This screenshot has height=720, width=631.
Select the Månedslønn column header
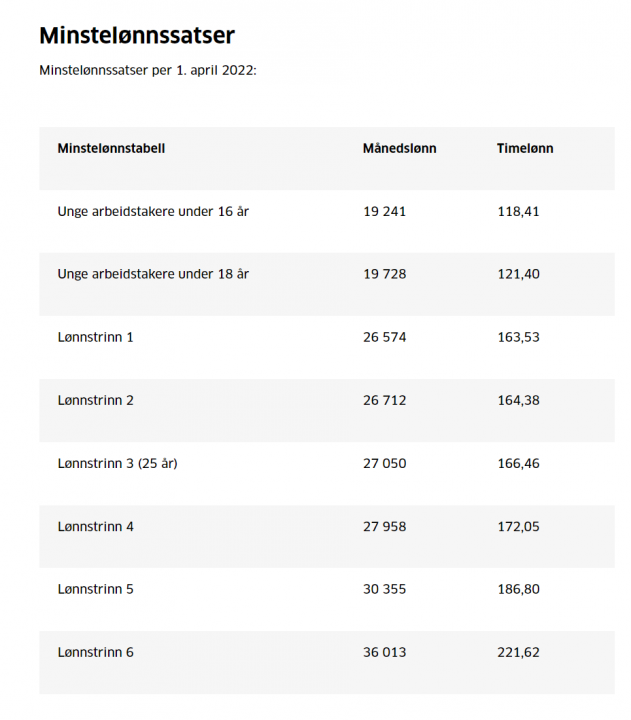point(399,148)
